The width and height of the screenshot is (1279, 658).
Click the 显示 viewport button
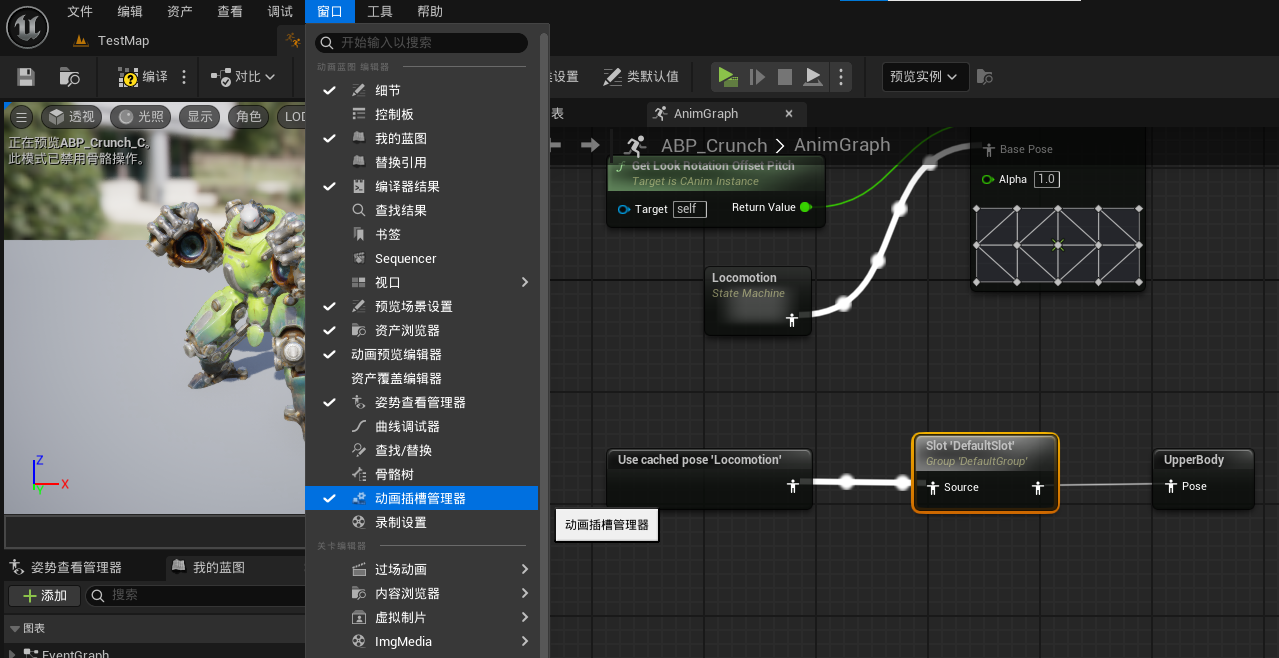(200, 117)
